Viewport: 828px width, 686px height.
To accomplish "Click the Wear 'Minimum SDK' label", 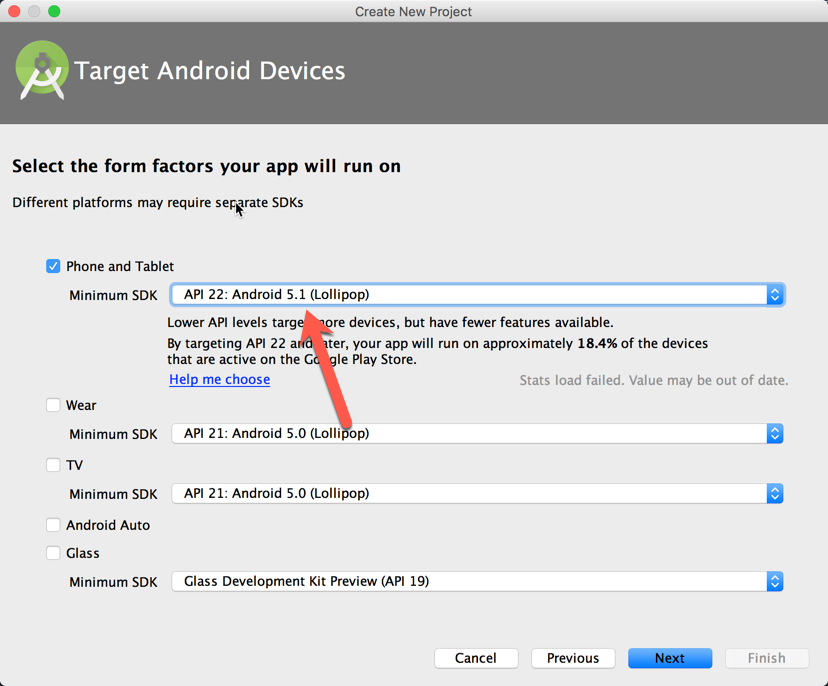I will tap(113, 434).
